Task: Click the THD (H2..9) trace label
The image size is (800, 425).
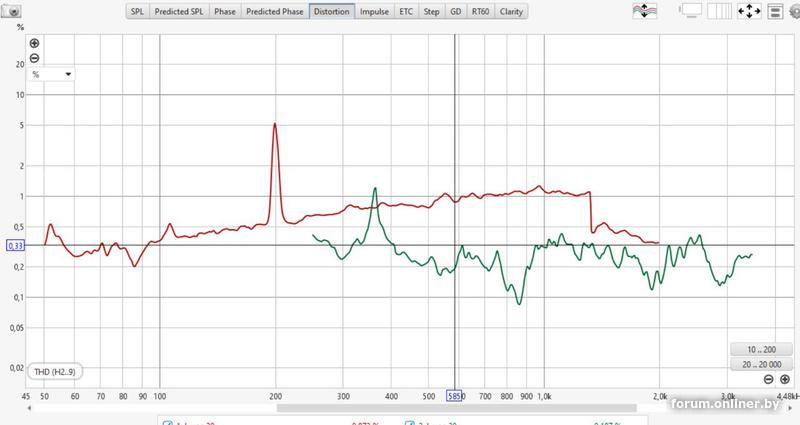Action: [x=55, y=372]
